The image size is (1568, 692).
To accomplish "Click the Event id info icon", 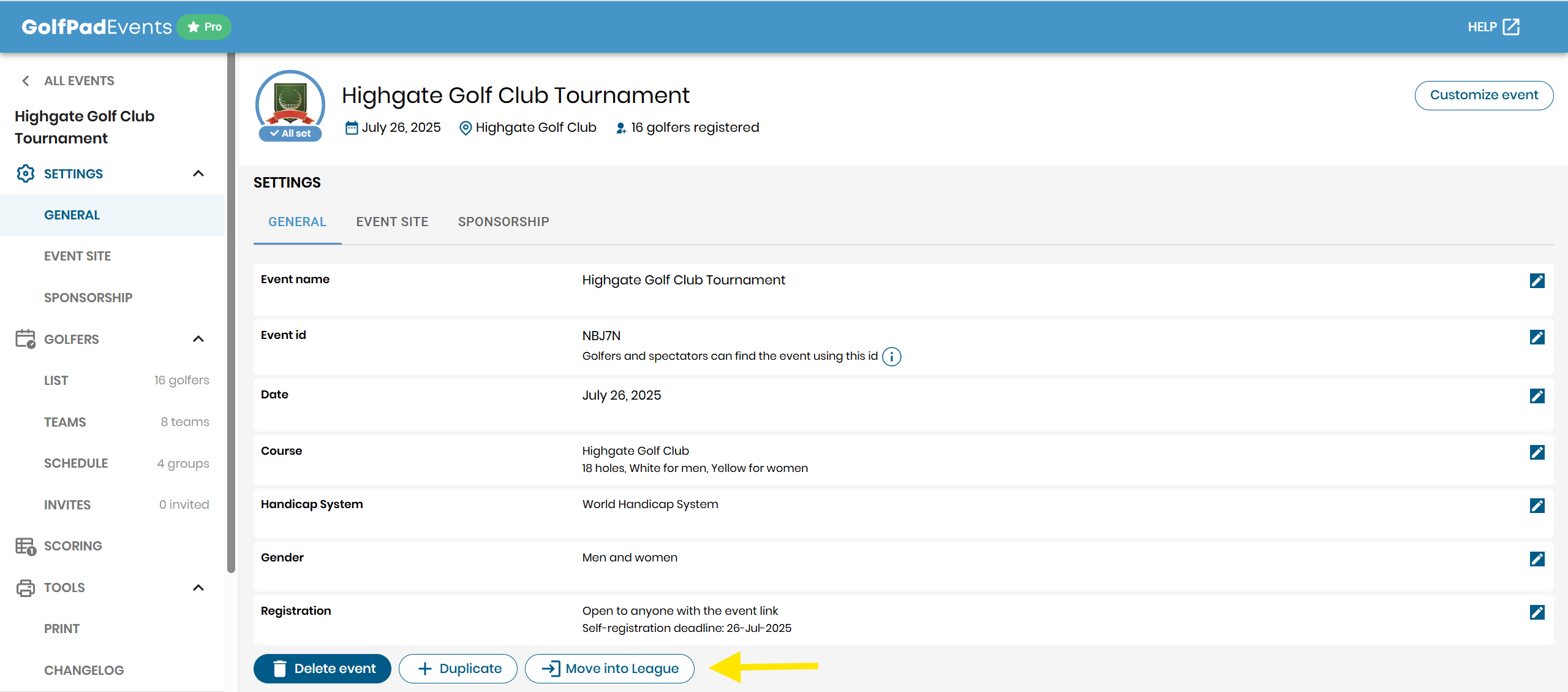I will 892,357.
